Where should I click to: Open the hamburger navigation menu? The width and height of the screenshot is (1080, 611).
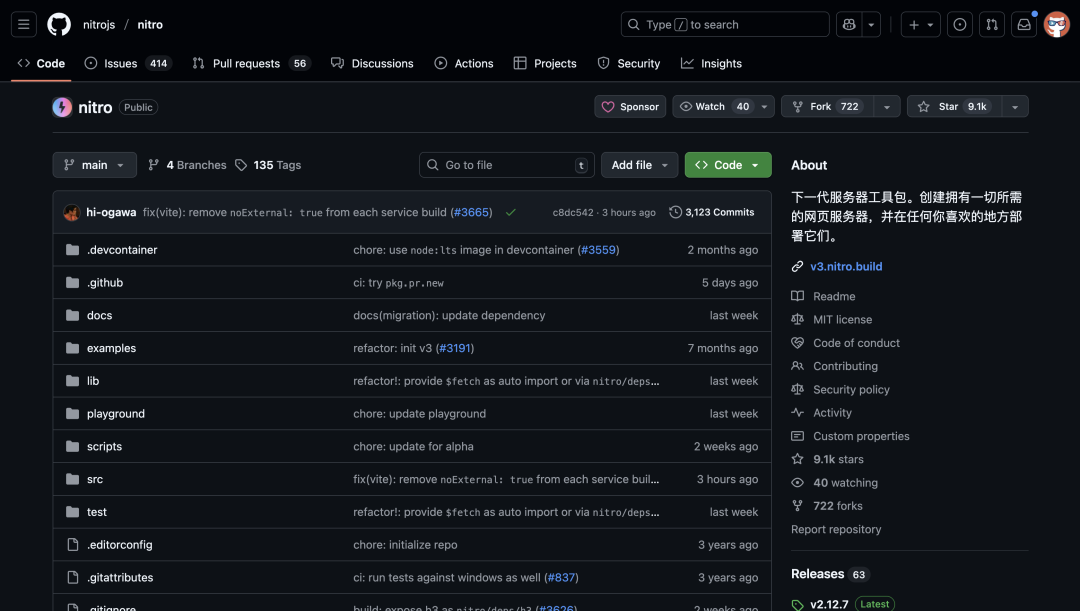click(x=23, y=25)
